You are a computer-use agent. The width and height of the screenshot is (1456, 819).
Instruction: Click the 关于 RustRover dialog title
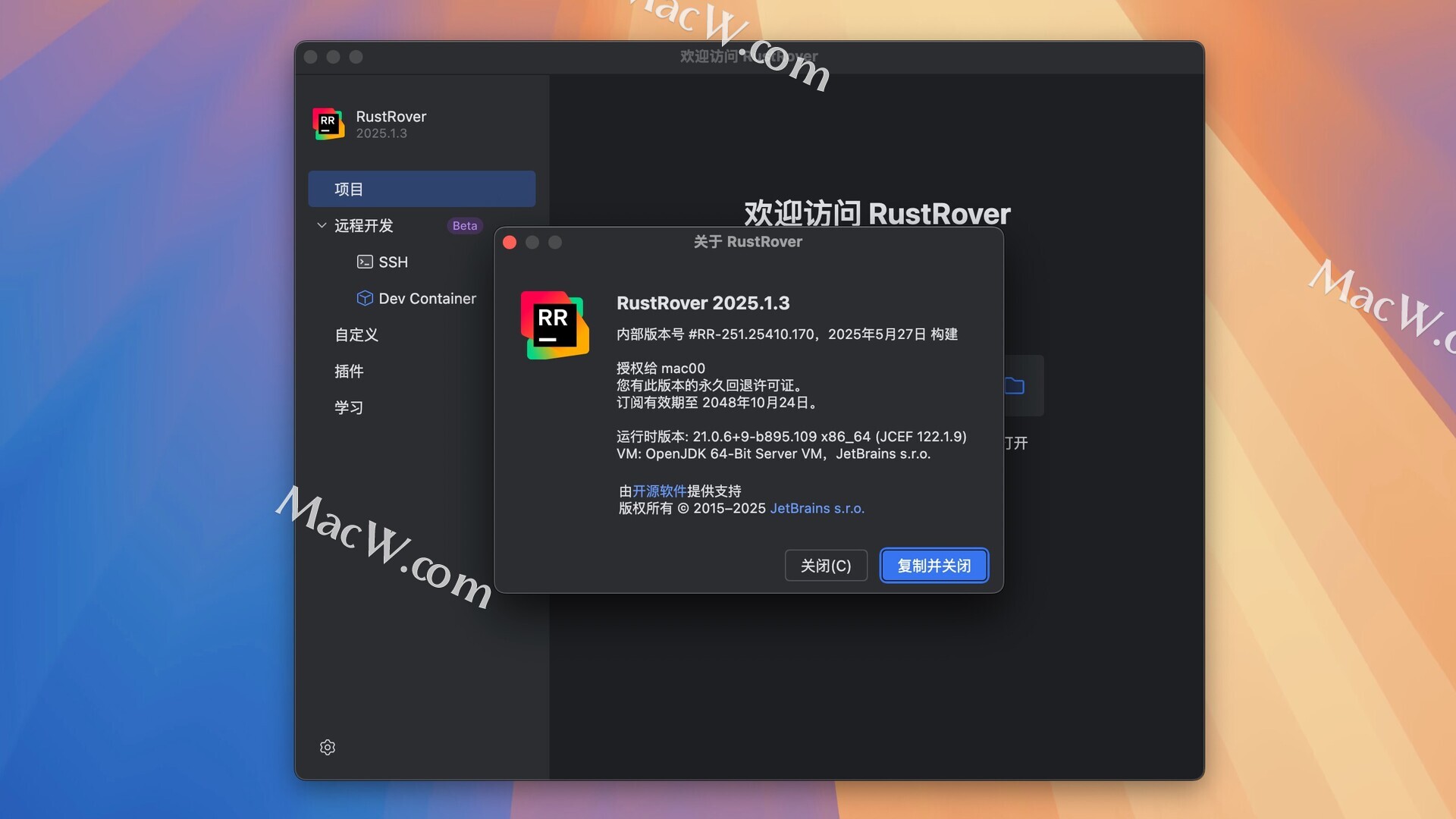(x=748, y=242)
